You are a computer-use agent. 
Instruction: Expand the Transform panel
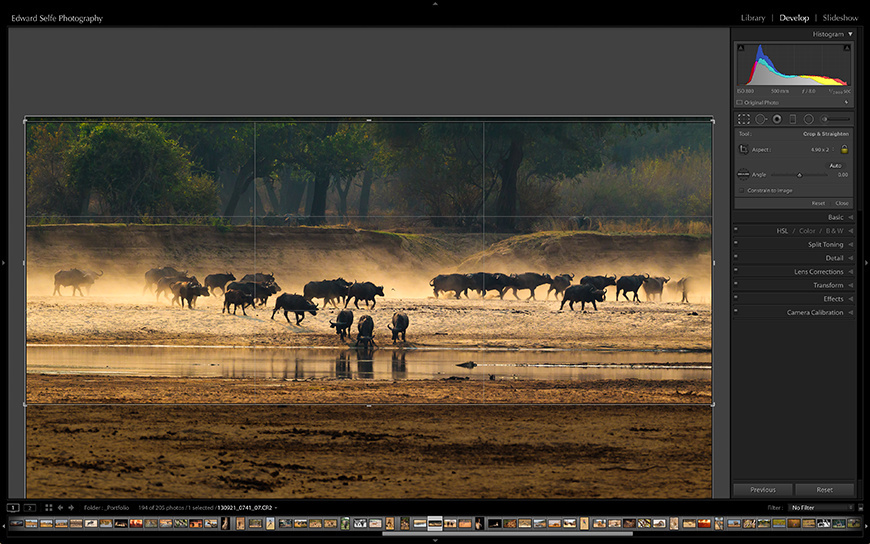[x=851, y=285]
